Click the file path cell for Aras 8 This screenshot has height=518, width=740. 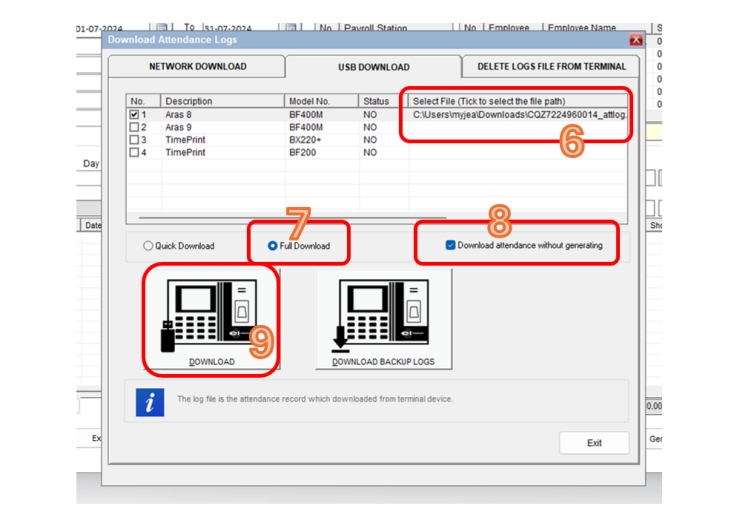pos(518,115)
